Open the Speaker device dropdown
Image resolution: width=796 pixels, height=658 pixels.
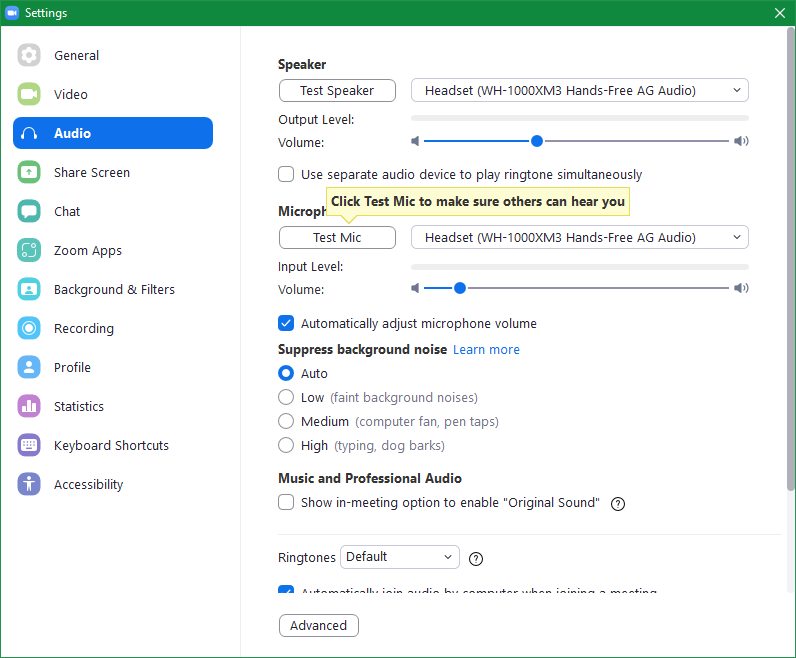(580, 90)
